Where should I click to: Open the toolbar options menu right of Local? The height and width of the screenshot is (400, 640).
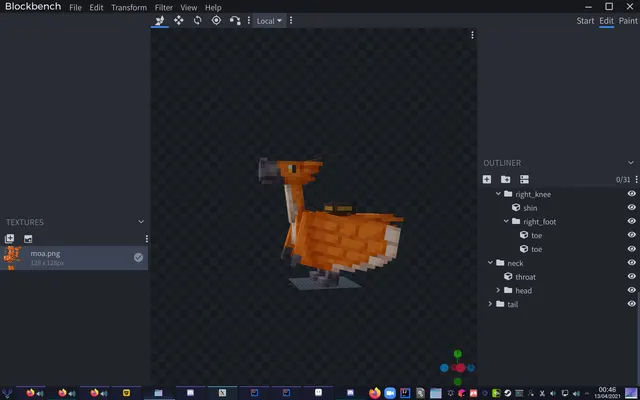(x=291, y=20)
